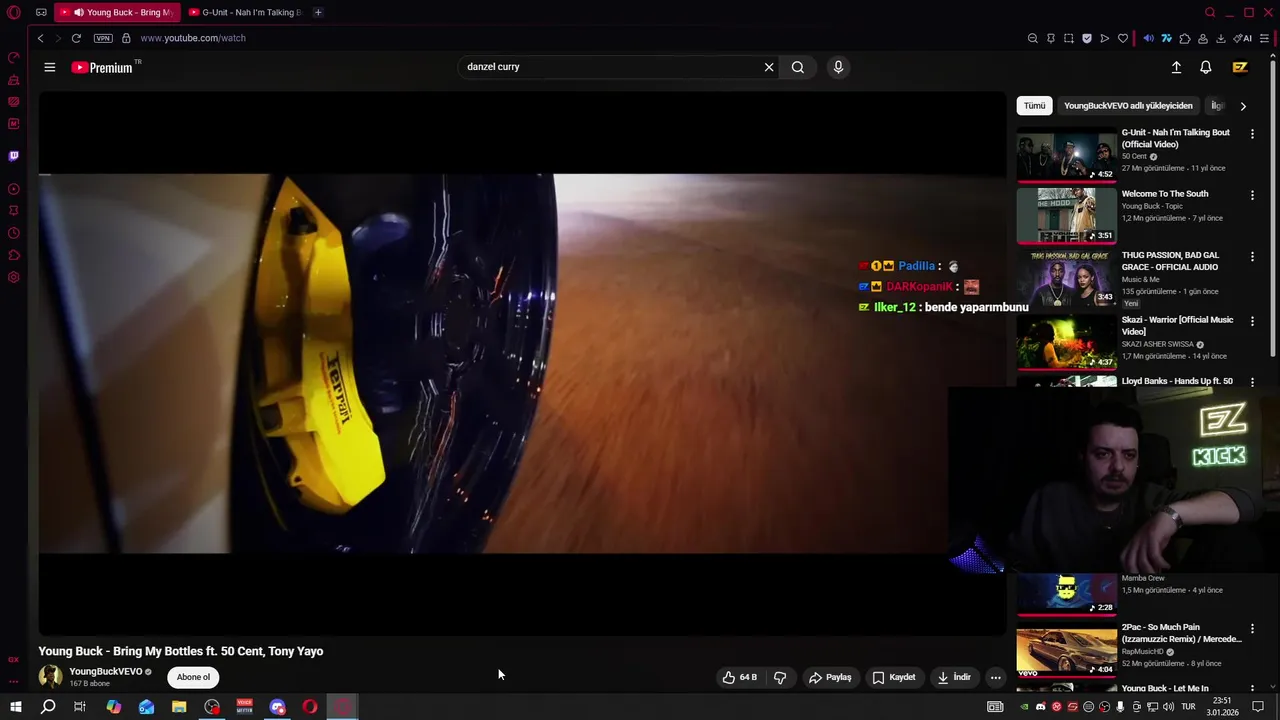This screenshot has width=1280, height=720.
Task: Open 2Pac - So Much Pain thumbnail
Action: click(1066, 650)
